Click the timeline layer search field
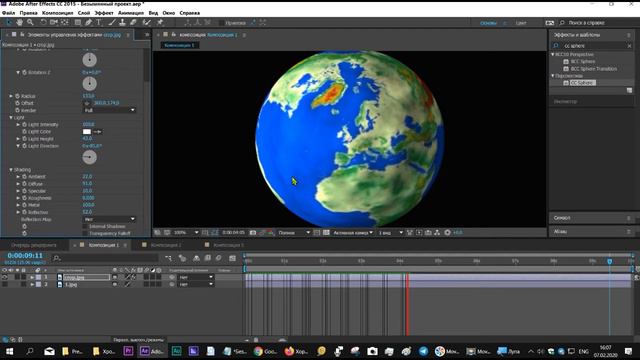The image size is (640, 360). click(105, 258)
